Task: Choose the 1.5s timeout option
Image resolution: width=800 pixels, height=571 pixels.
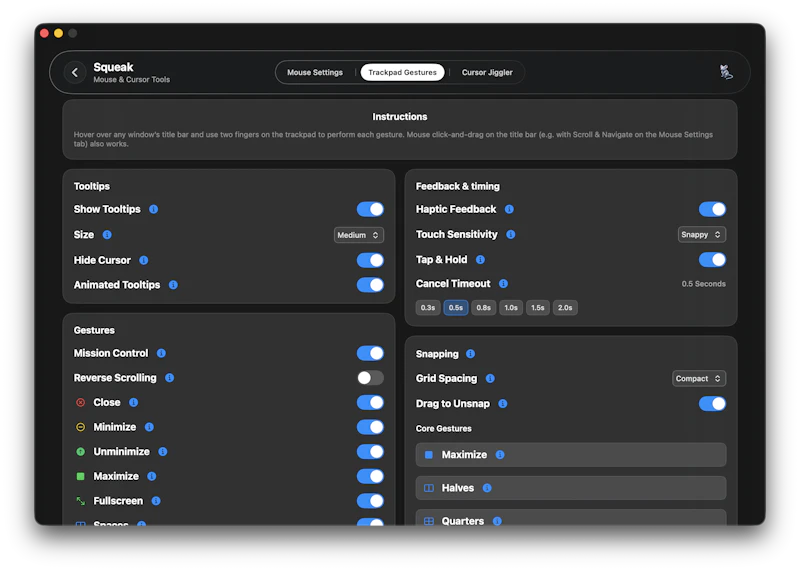Action: [x=538, y=308]
